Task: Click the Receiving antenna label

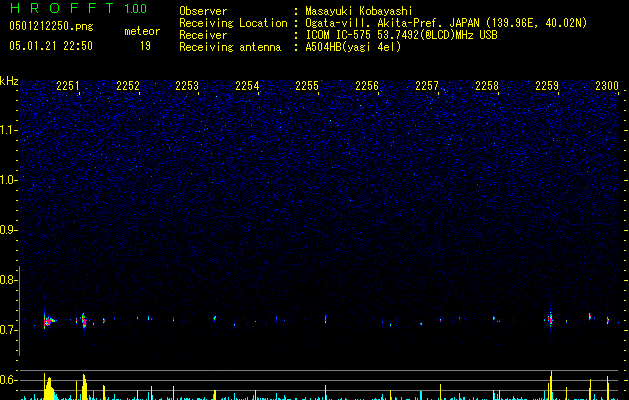Action: point(230,47)
